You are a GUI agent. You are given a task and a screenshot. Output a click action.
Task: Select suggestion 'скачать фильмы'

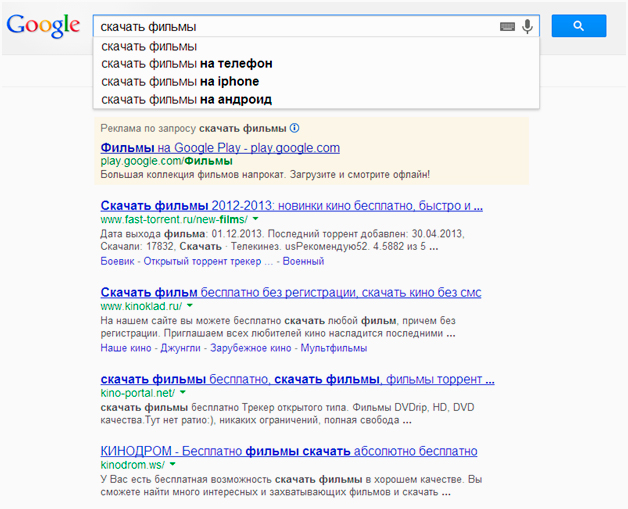click(x=316, y=46)
